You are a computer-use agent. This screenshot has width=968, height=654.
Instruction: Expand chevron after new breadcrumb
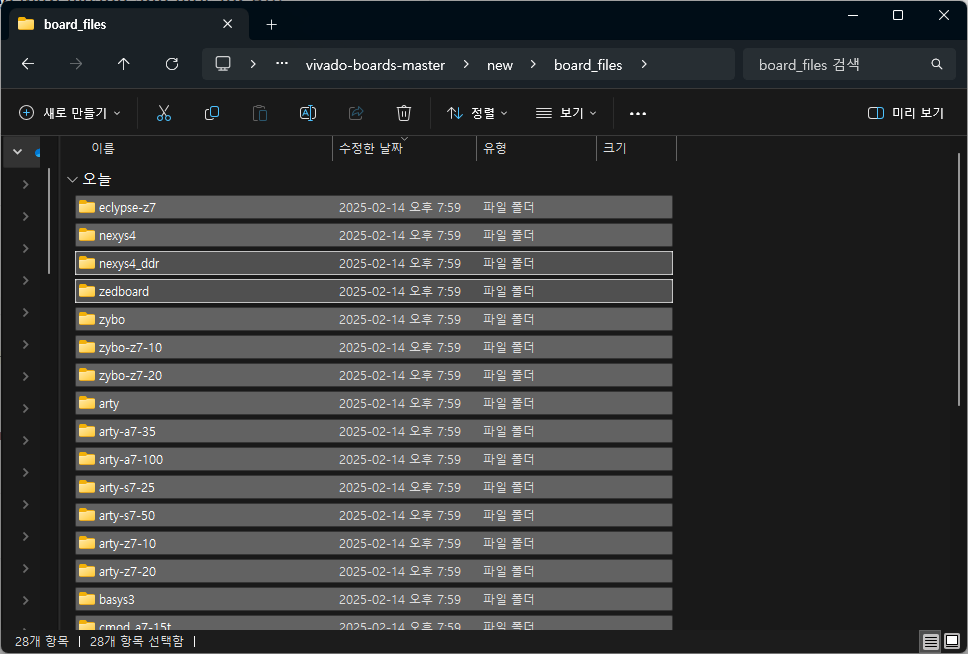(533, 64)
